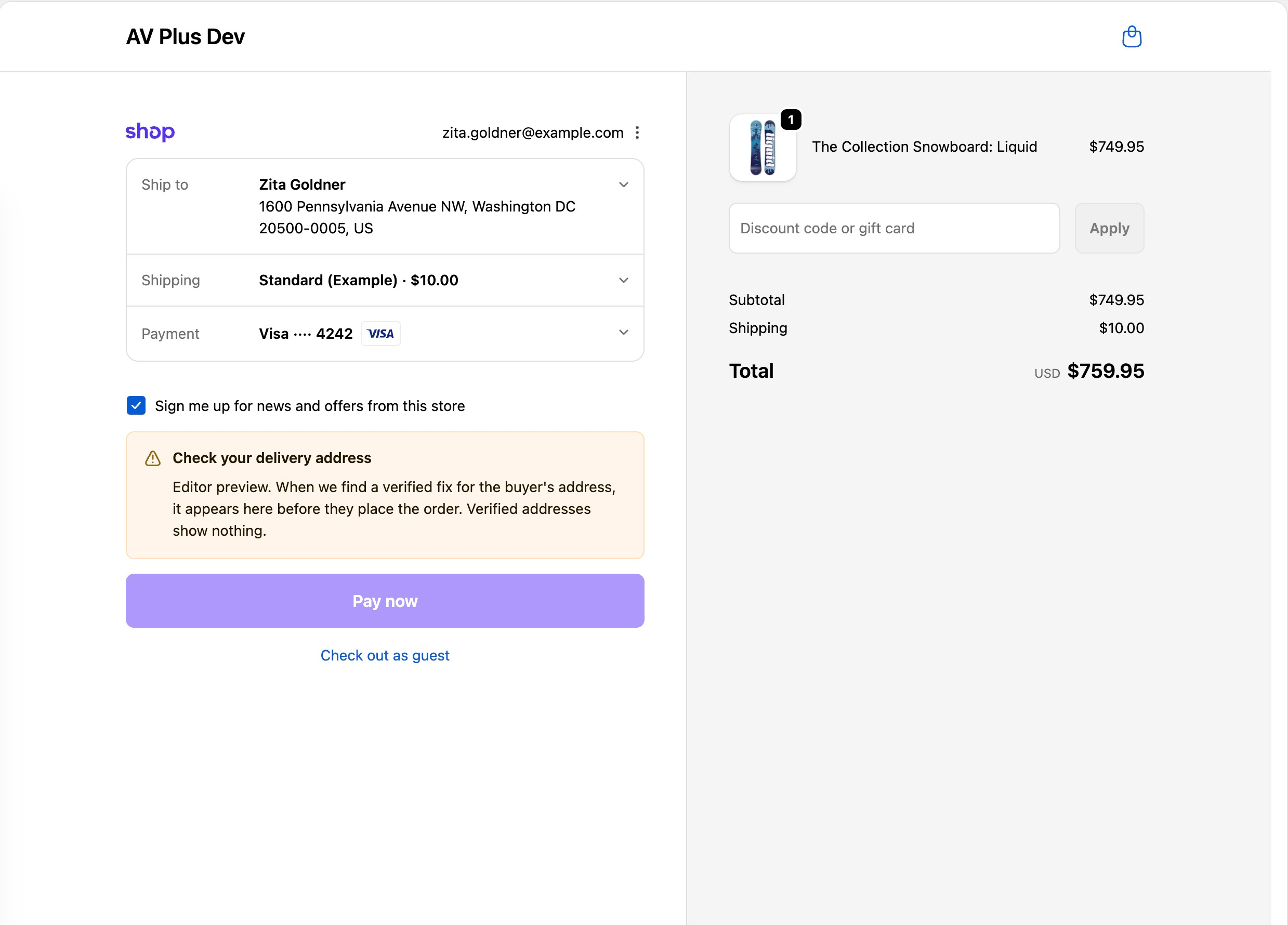This screenshot has height=925, width=1288.
Task: Expand the Payment method chevron
Action: (x=623, y=332)
